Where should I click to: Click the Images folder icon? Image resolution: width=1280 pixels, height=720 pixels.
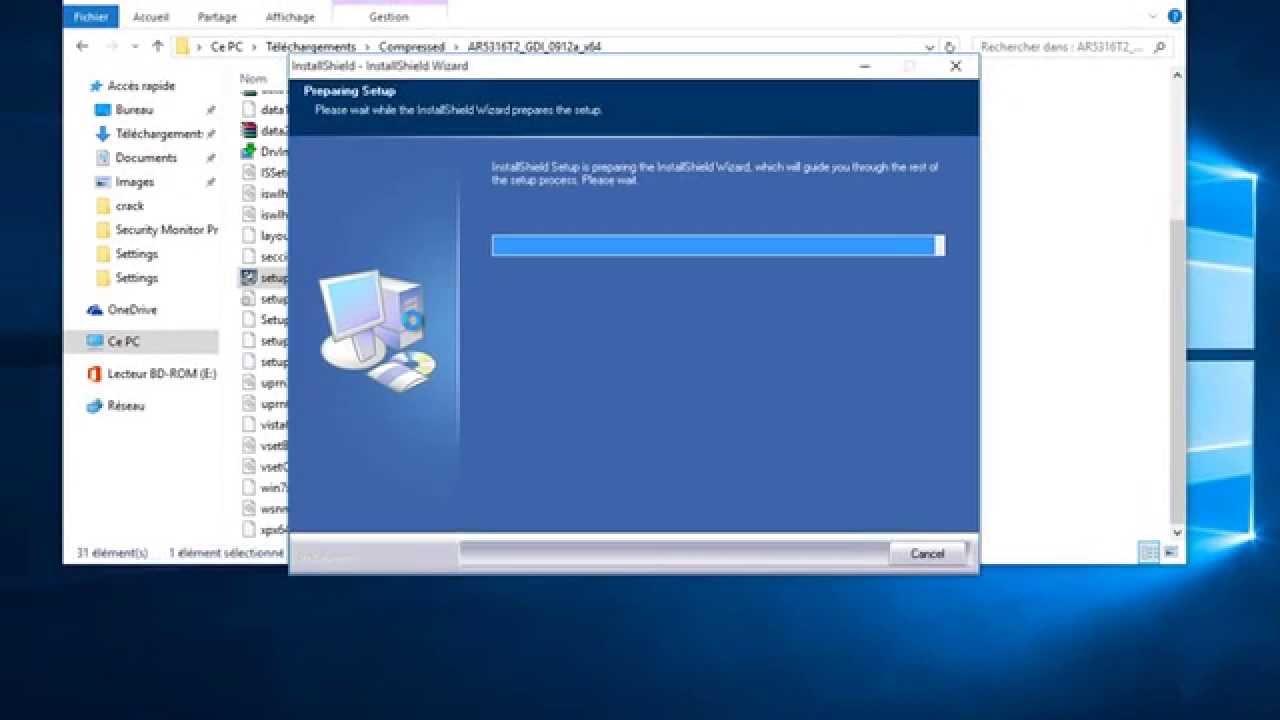[x=102, y=182]
